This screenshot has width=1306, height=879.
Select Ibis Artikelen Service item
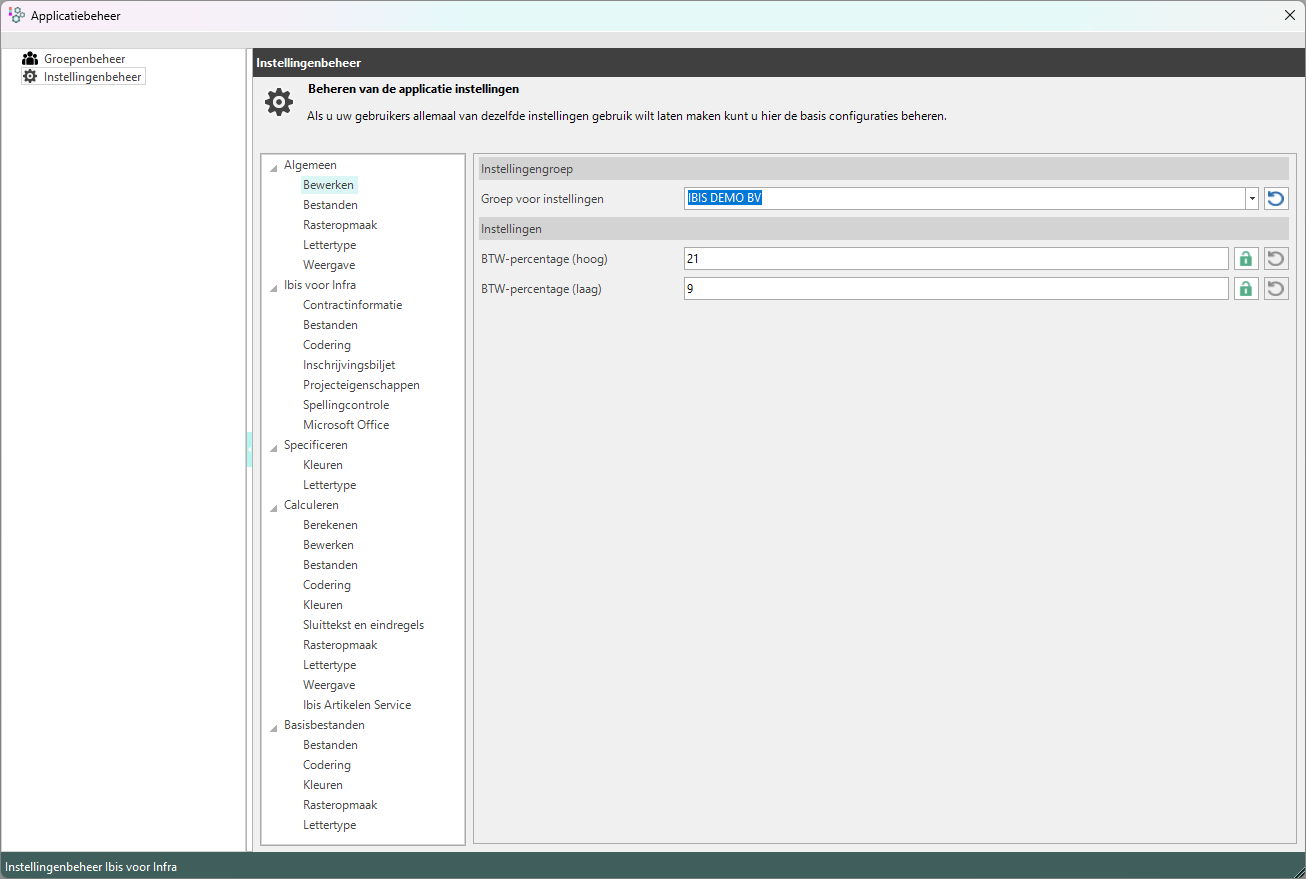tap(357, 705)
